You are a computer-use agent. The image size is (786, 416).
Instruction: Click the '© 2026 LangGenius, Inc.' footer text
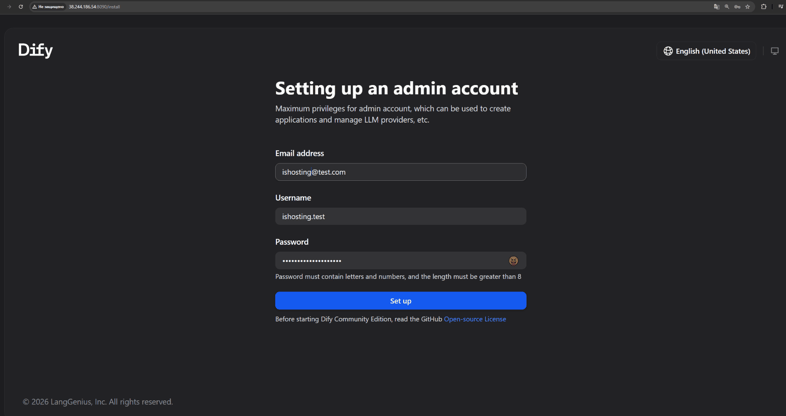98,402
